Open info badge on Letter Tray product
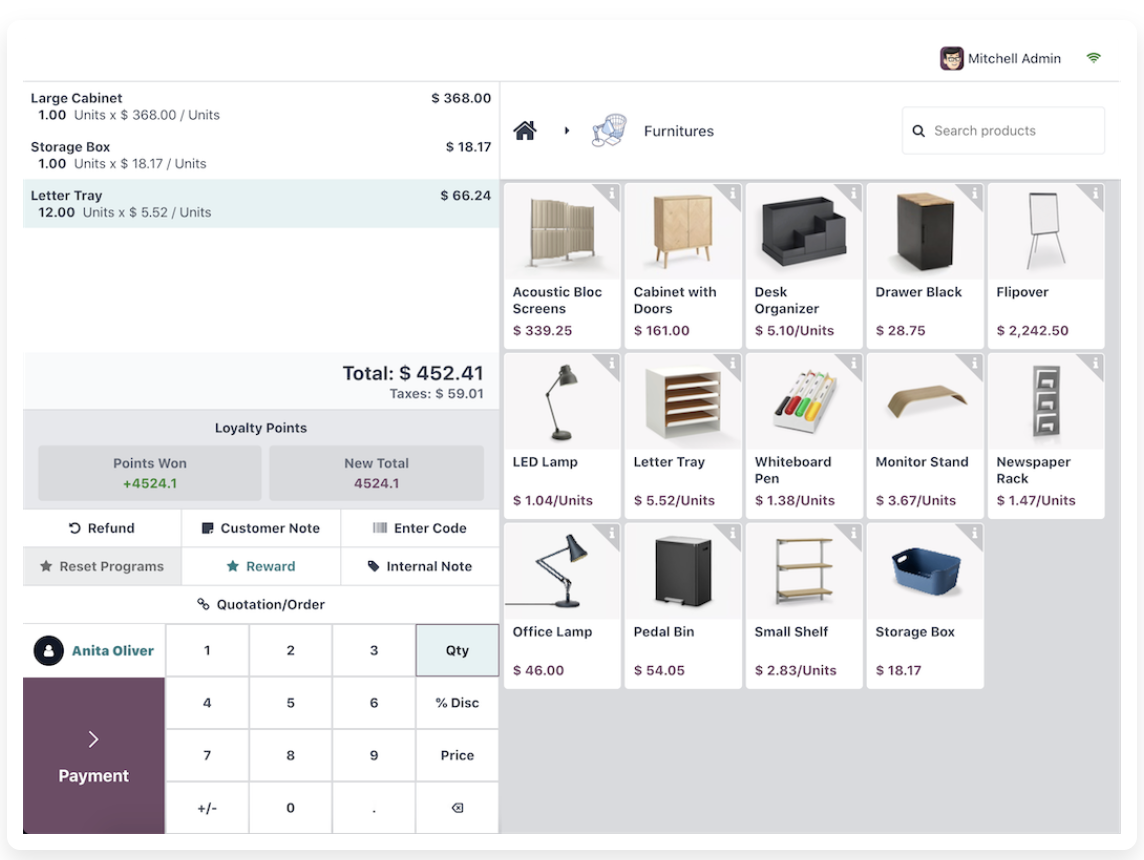This screenshot has width=1144, height=860. [733, 363]
